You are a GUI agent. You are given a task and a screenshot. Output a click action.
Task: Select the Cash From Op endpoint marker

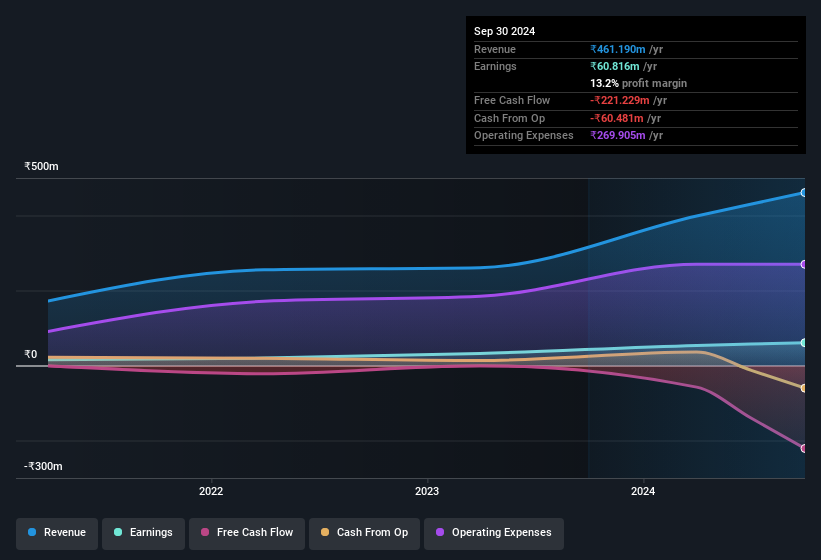(x=804, y=388)
